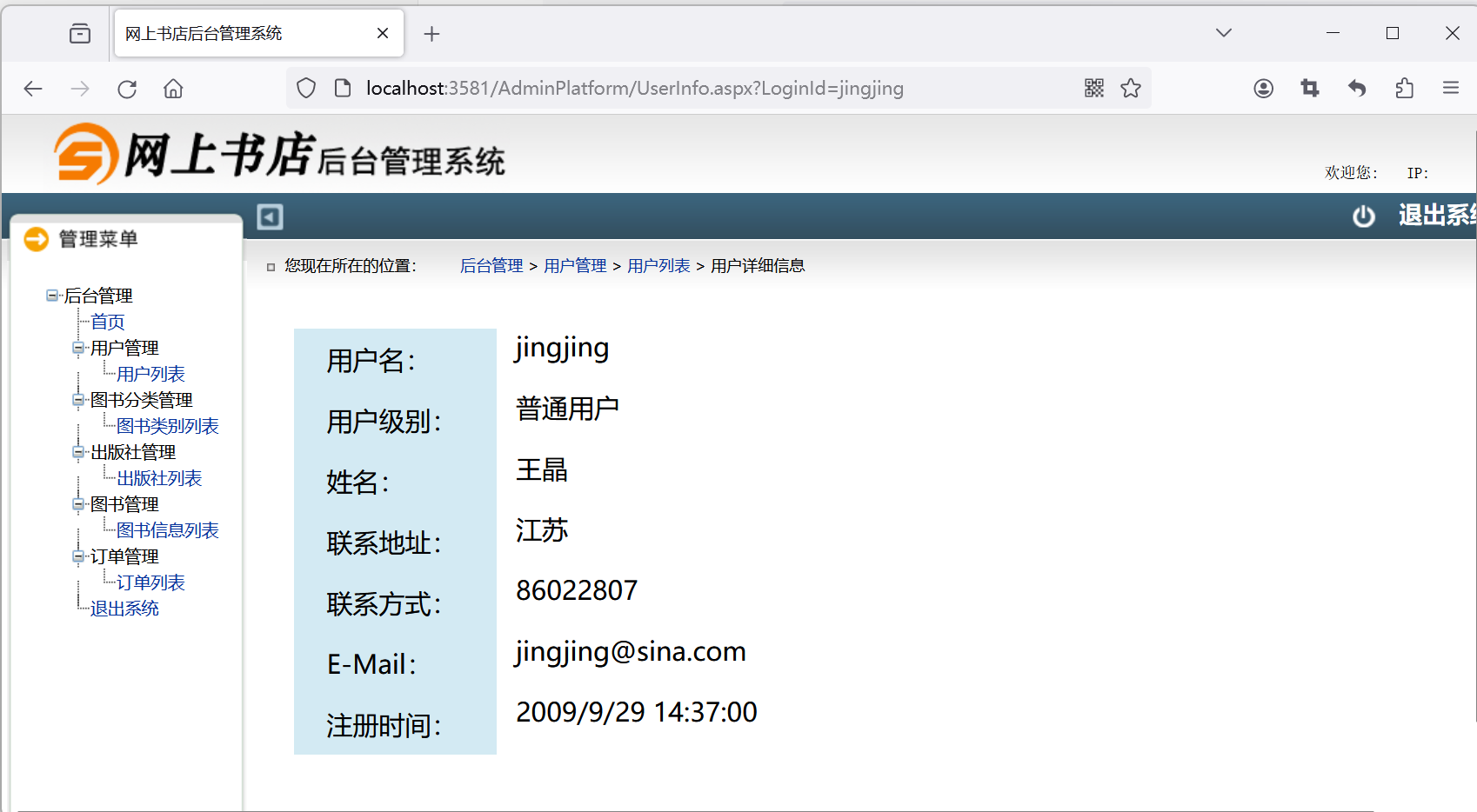Collapse the sidebar with the panel toggle icon
1477x812 pixels.
coord(270,216)
